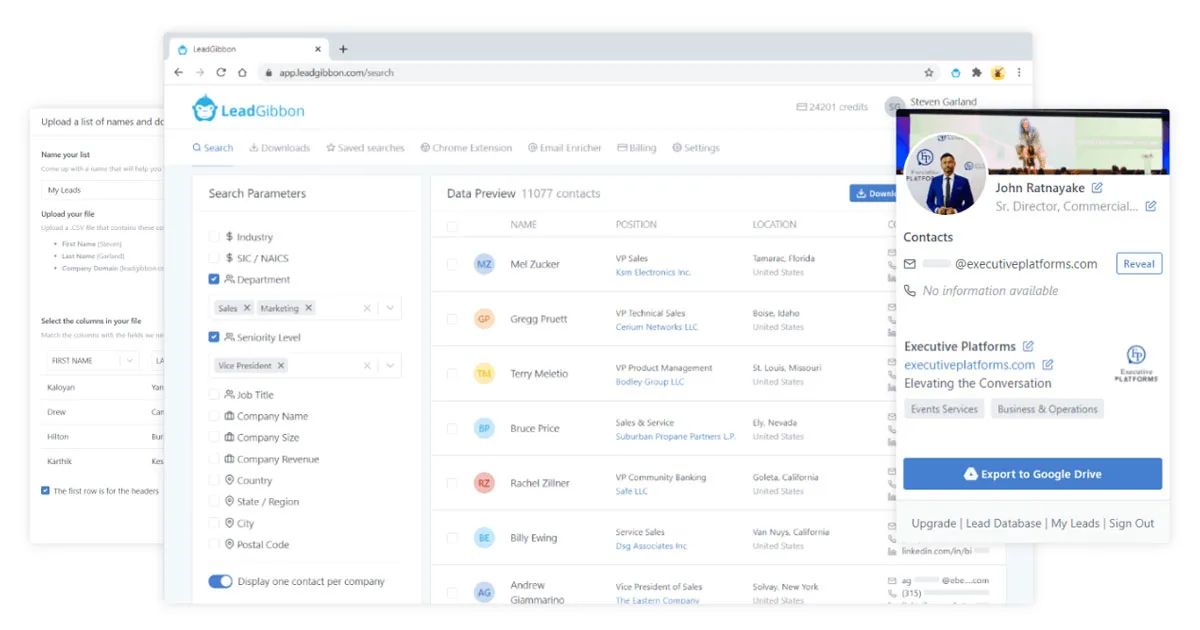1200x630 pixels.
Task: Click Export to Google Drive button
Action: pos(1033,474)
